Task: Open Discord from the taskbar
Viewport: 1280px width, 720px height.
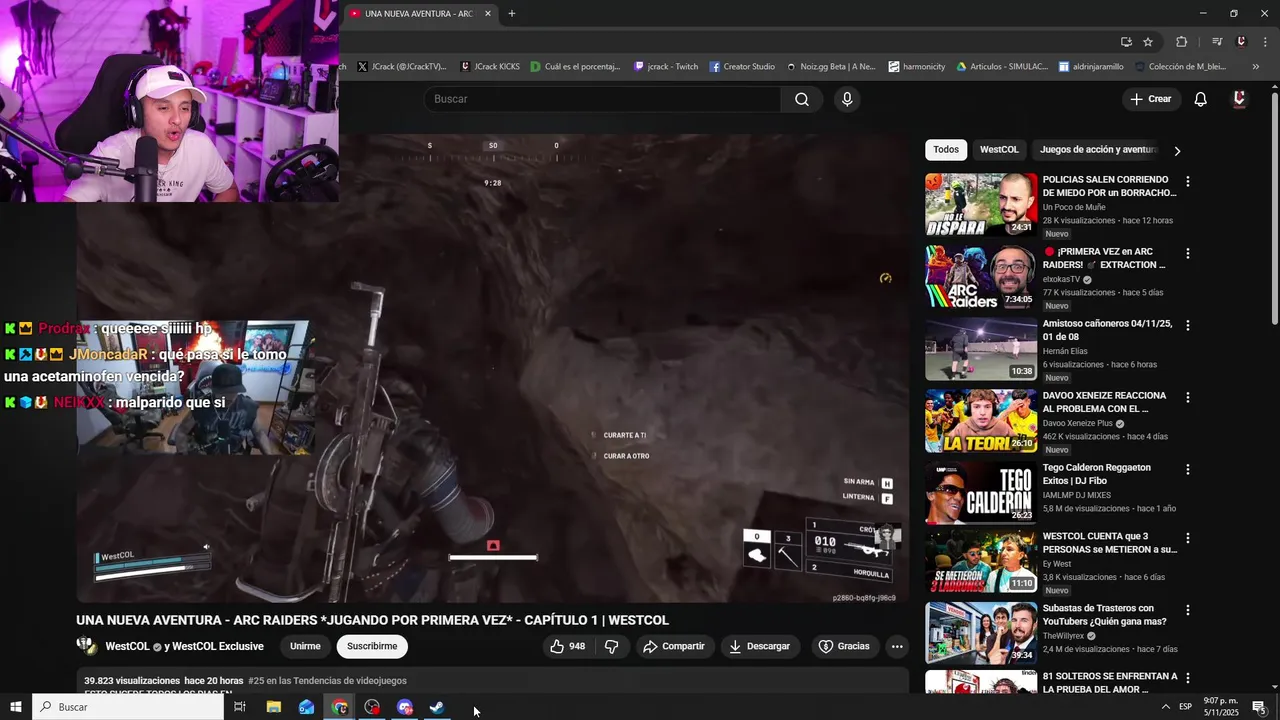Action: point(404,707)
